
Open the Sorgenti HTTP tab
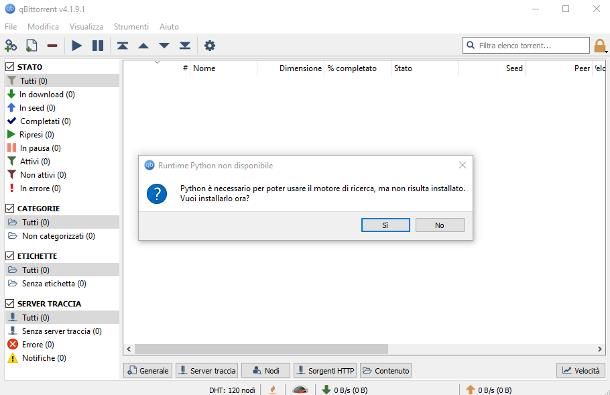pyautogui.click(x=325, y=370)
